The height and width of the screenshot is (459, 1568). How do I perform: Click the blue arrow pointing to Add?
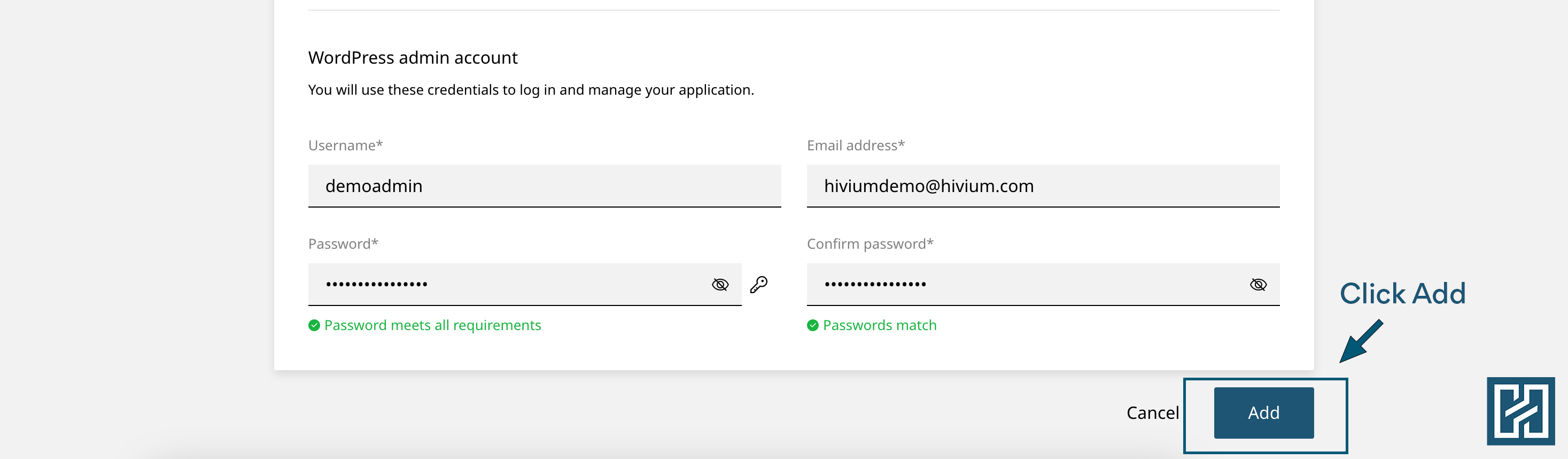(1361, 341)
